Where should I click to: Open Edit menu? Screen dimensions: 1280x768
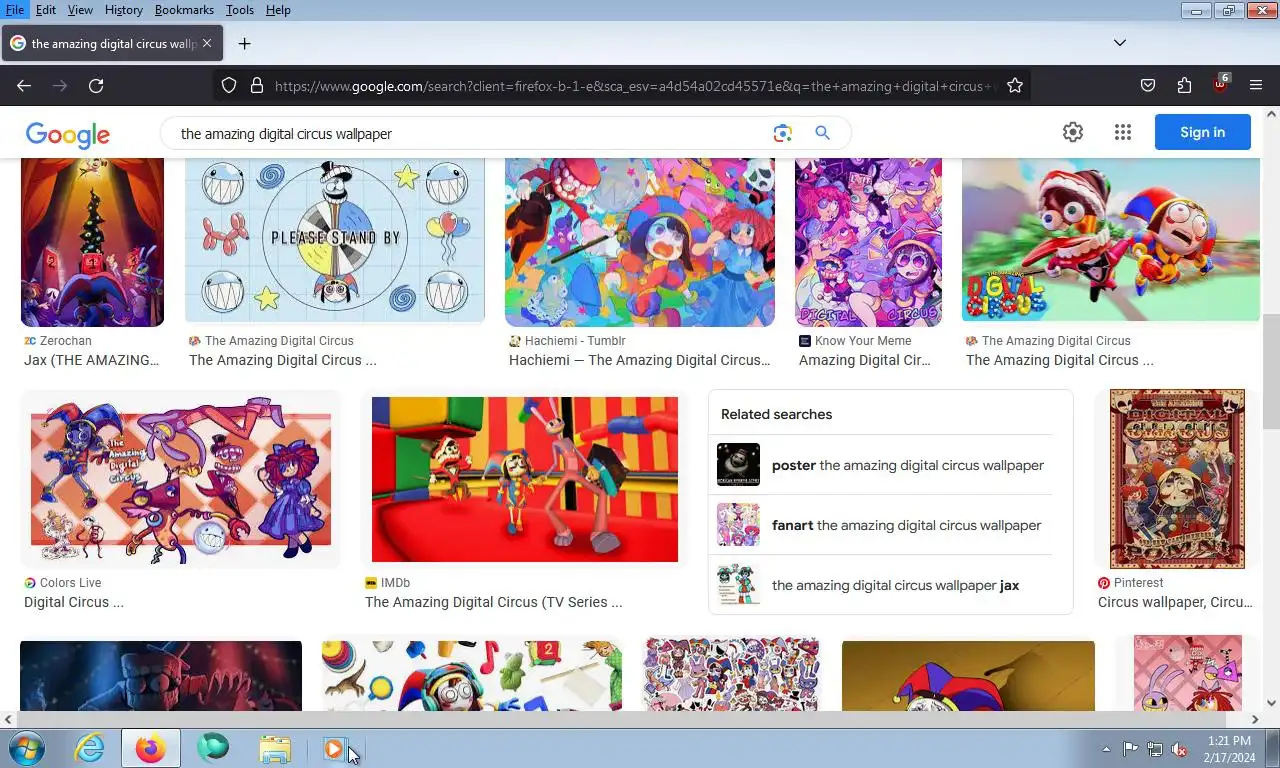coord(46,10)
